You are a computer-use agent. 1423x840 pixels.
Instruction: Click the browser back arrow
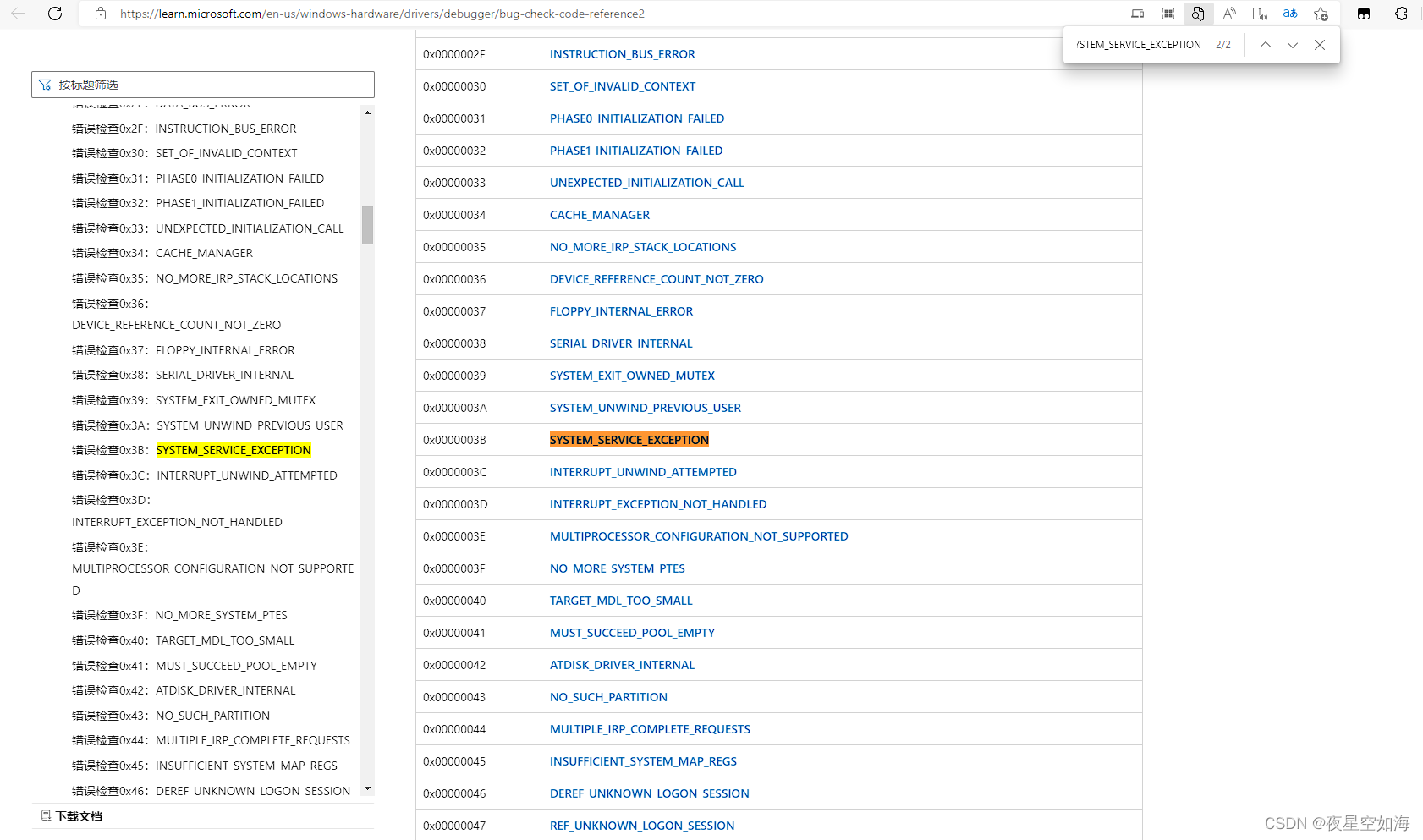[x=18, y=14]
